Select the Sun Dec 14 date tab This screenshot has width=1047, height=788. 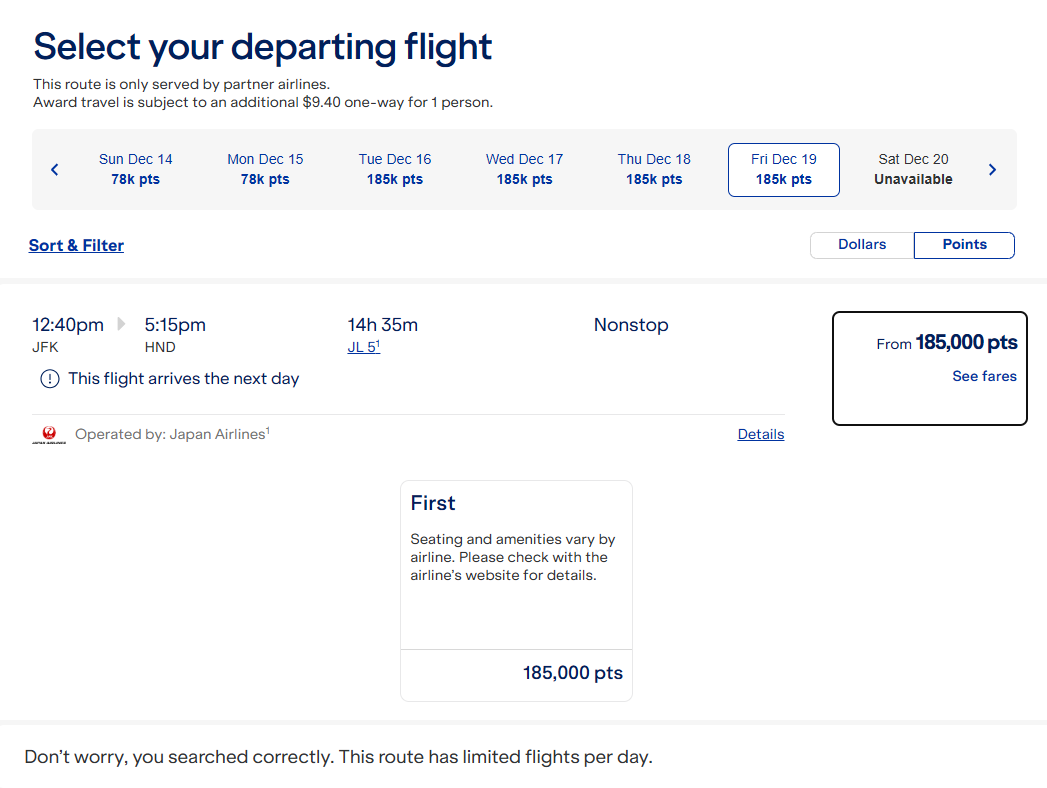coord(136,169)
